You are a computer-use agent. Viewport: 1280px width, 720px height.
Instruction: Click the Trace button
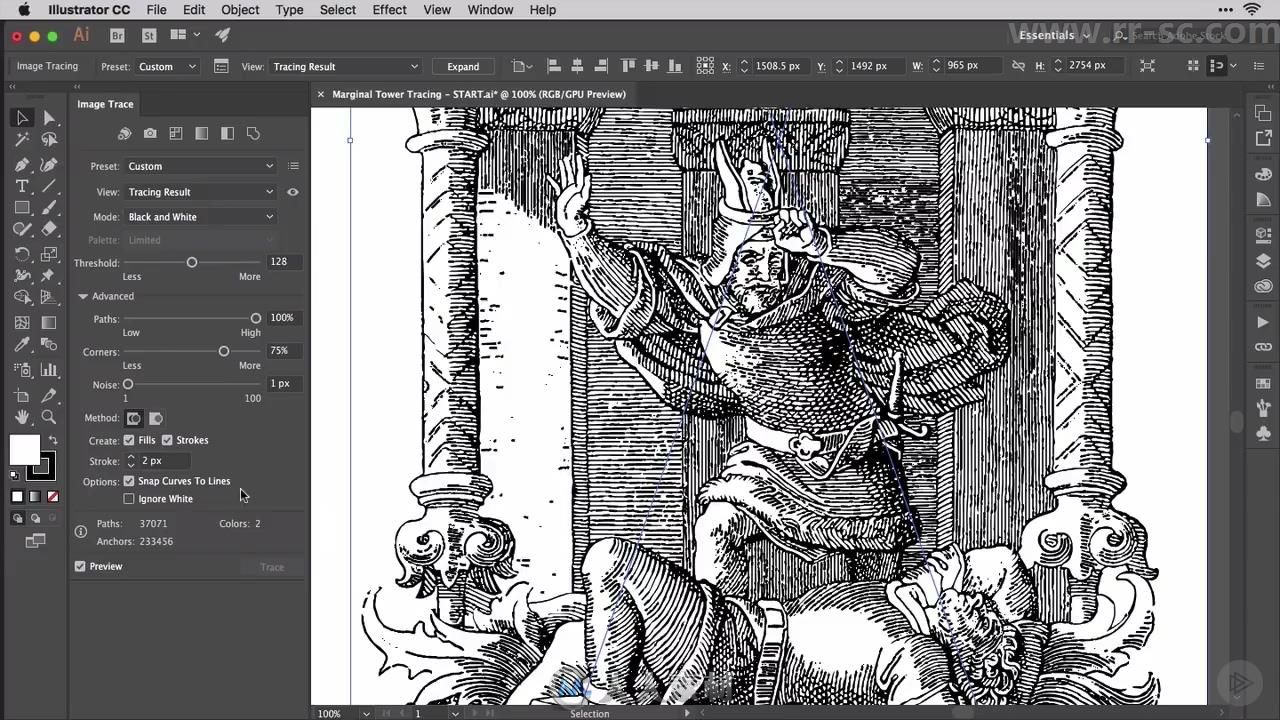(x=272, y=567)
